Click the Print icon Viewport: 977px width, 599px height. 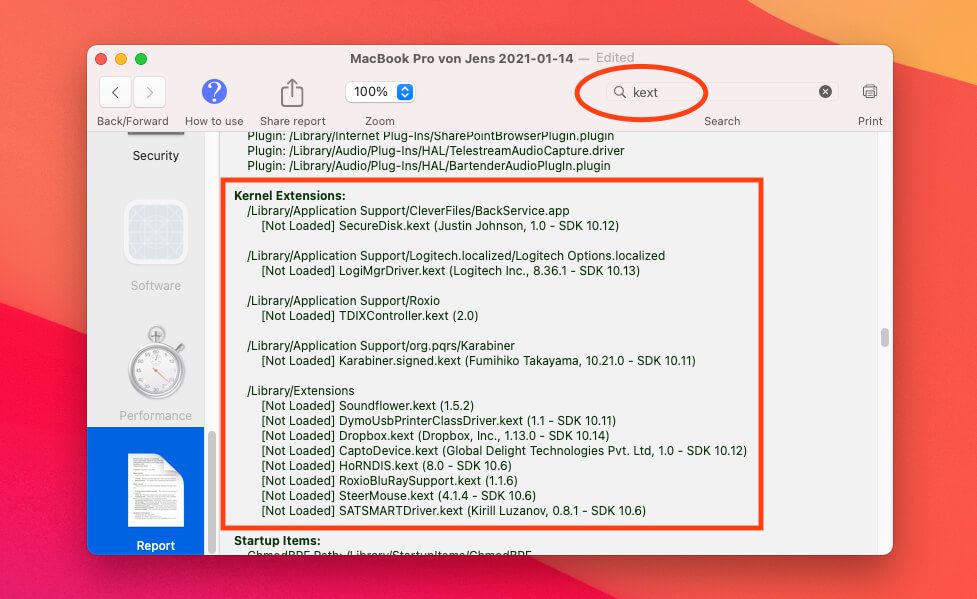870,92
